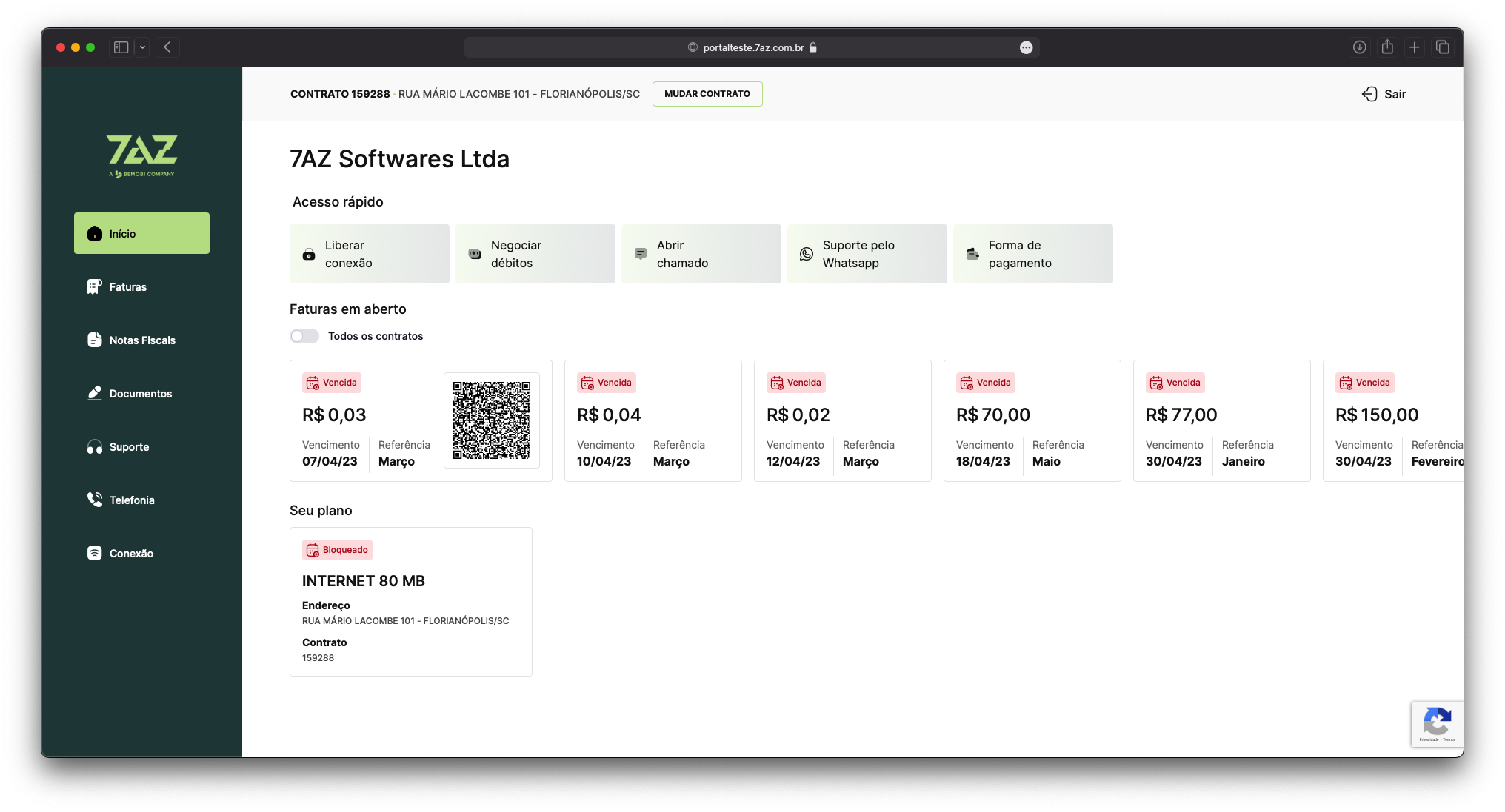Open the R$ 77,00 invoice card
Image resolution: width=1505 pixels, height=812 pixels.
[x=1221, y=420]
